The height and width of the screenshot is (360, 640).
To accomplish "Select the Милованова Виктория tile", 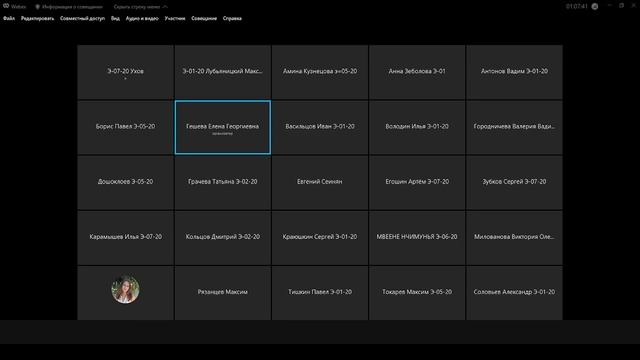I will click(x=514, y=238).
